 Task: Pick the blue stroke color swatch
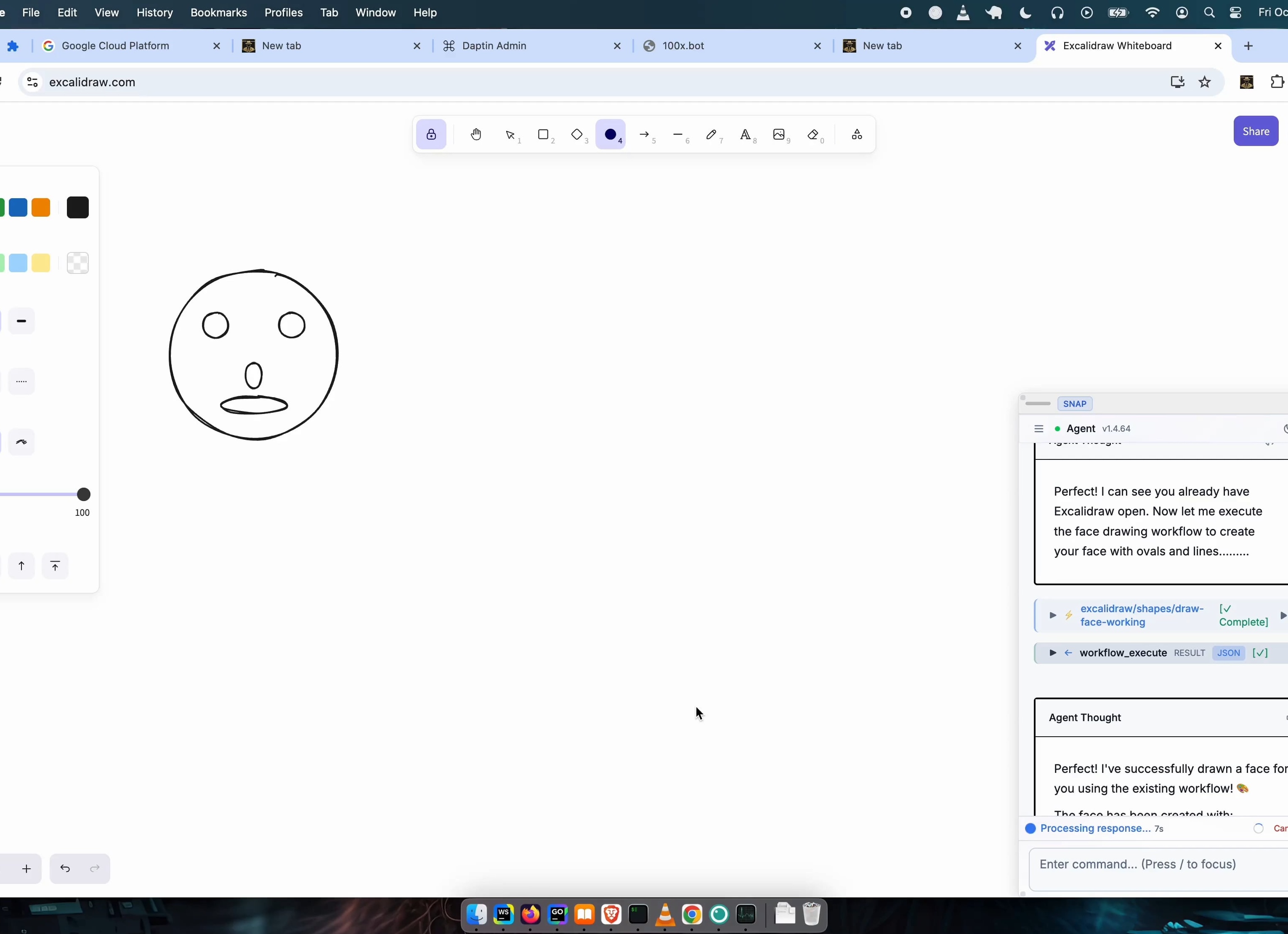point(18,208)
